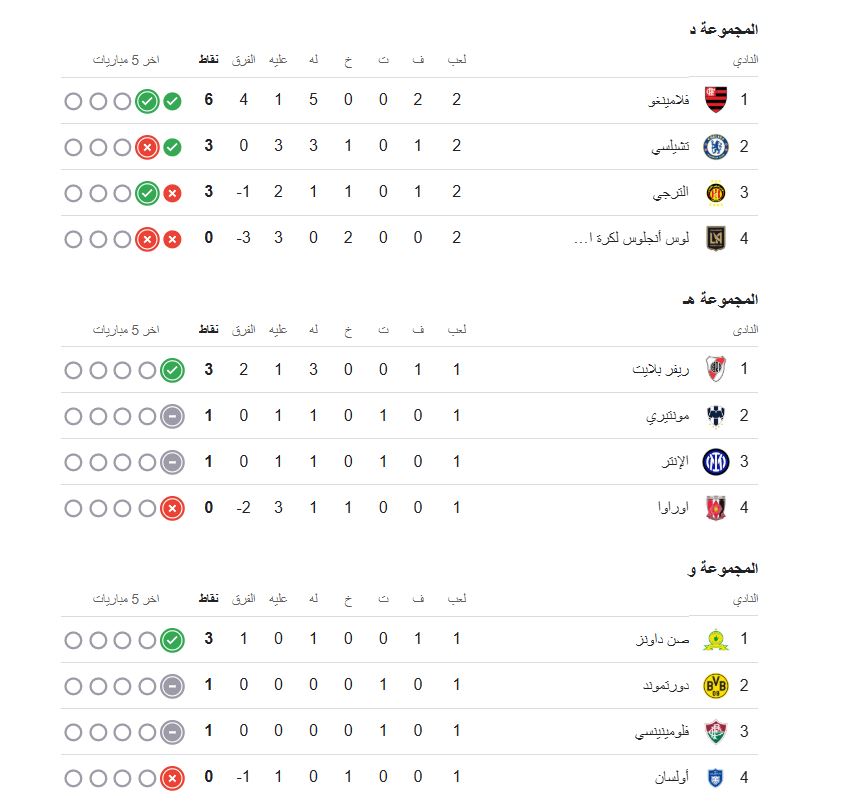Click the Sundowns club crest

717,638
